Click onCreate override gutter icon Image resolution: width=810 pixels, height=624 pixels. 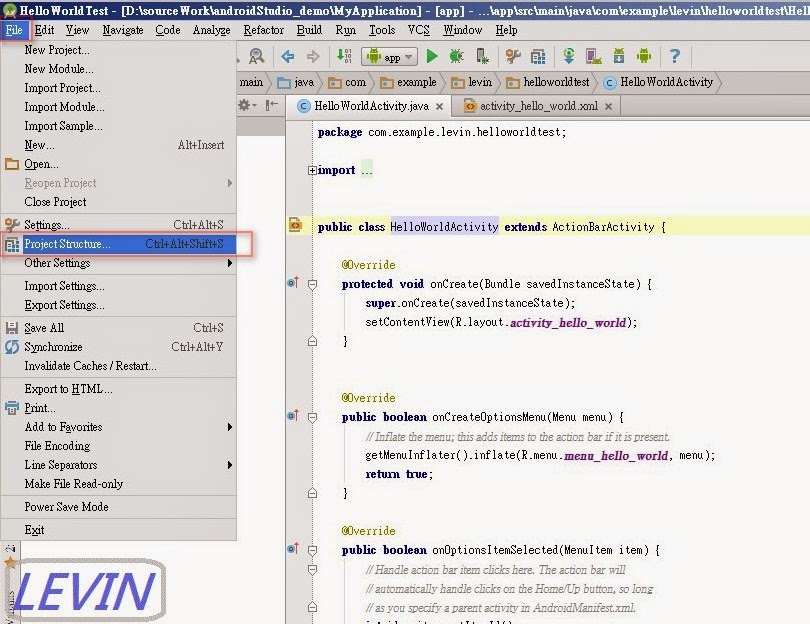coord(293,283)
